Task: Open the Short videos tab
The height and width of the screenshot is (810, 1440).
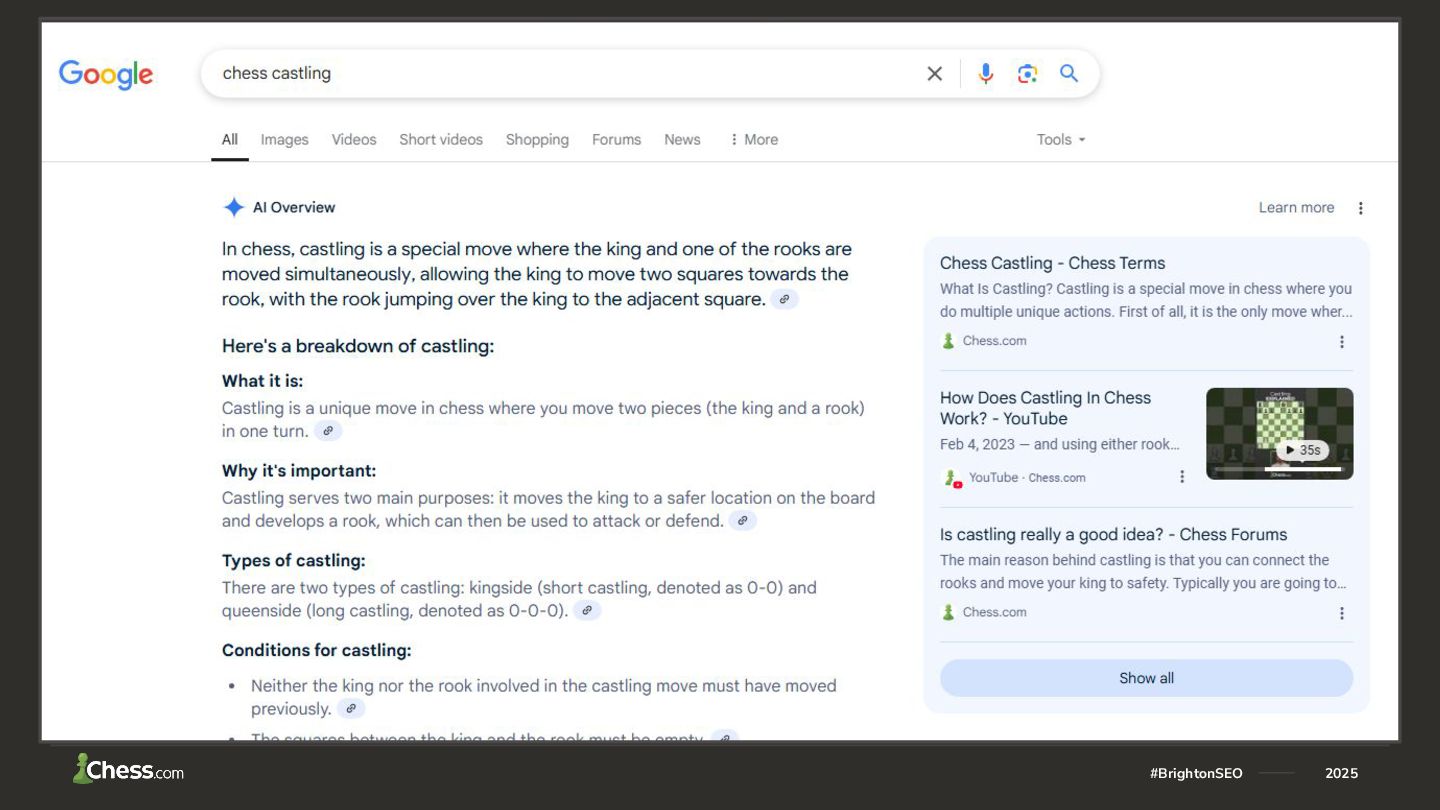Action: click(441, 140)
